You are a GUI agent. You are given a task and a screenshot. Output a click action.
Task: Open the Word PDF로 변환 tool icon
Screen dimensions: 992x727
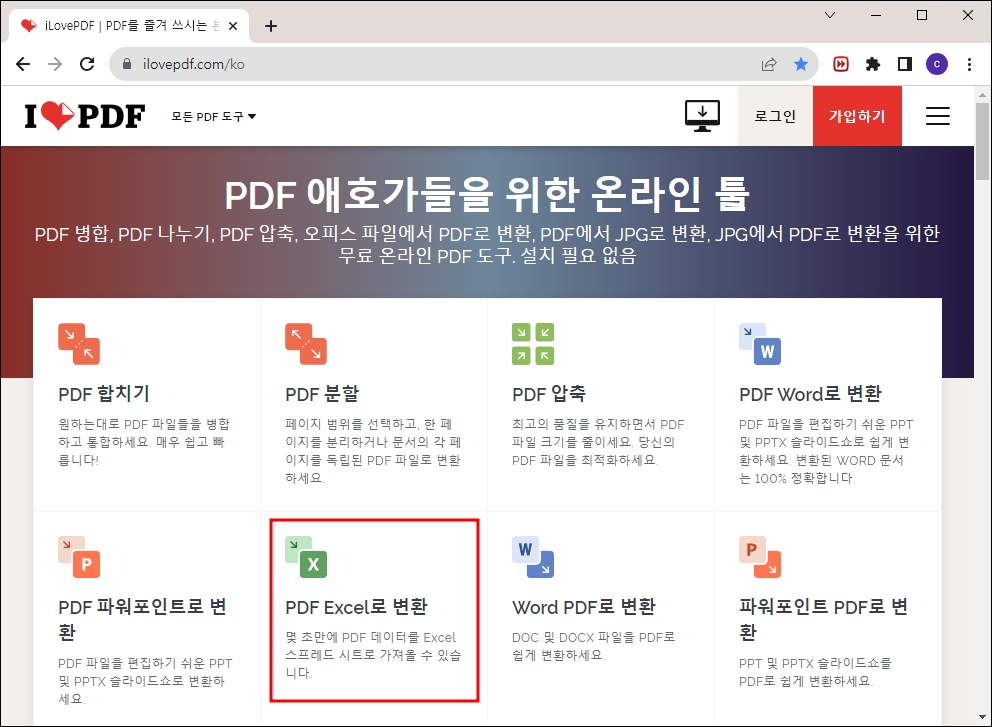pyautogui.click(x=531, y=559)
